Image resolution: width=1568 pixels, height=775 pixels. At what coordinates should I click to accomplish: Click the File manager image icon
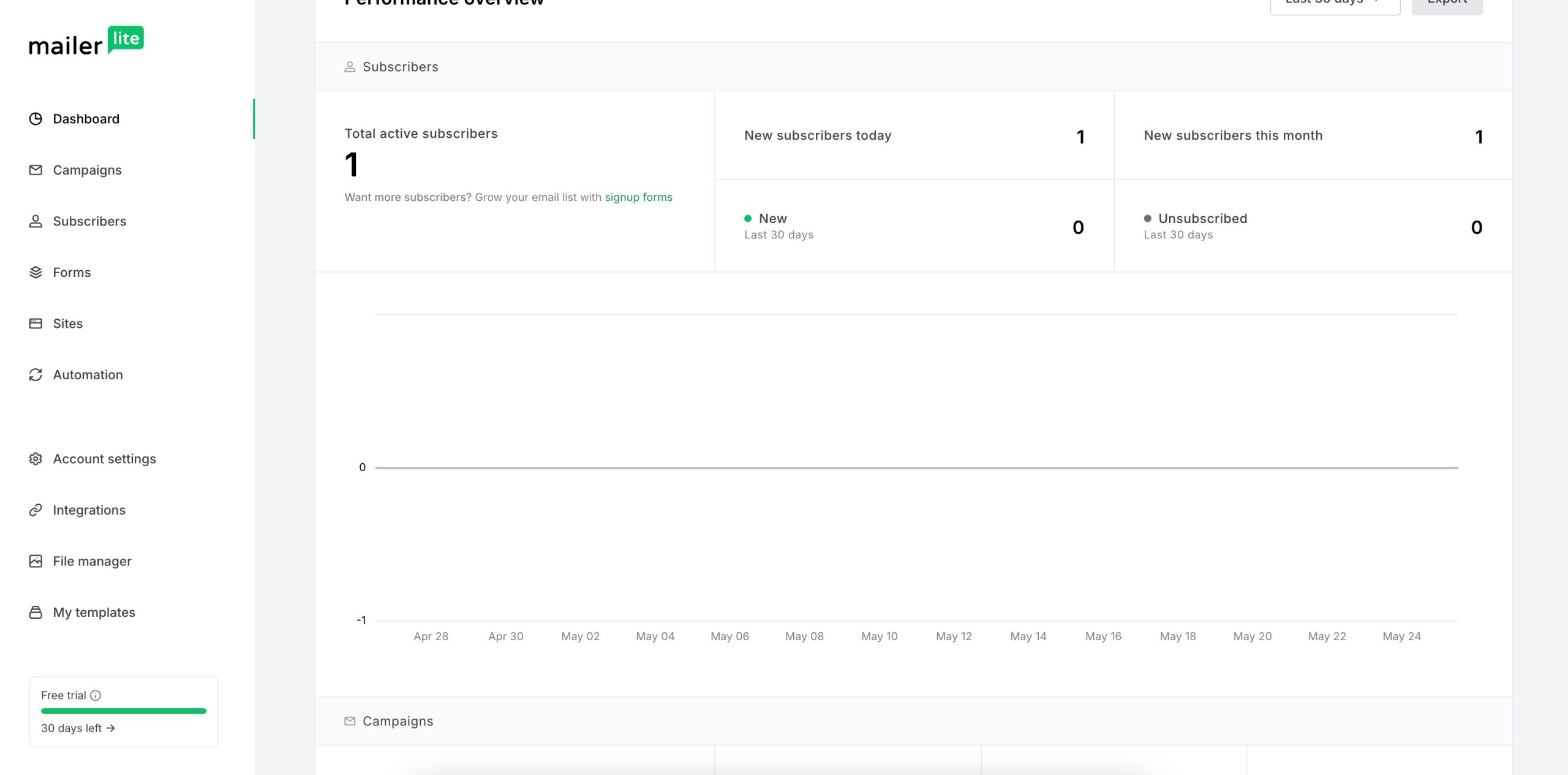click(36, 561)
